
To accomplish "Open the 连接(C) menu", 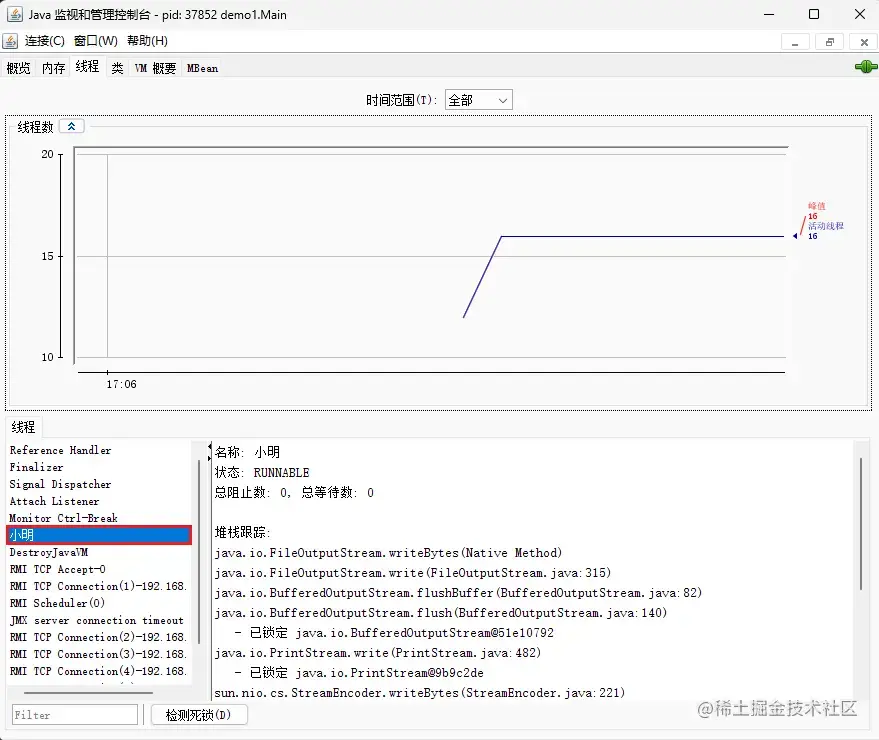I will click(x=44, y=41).
